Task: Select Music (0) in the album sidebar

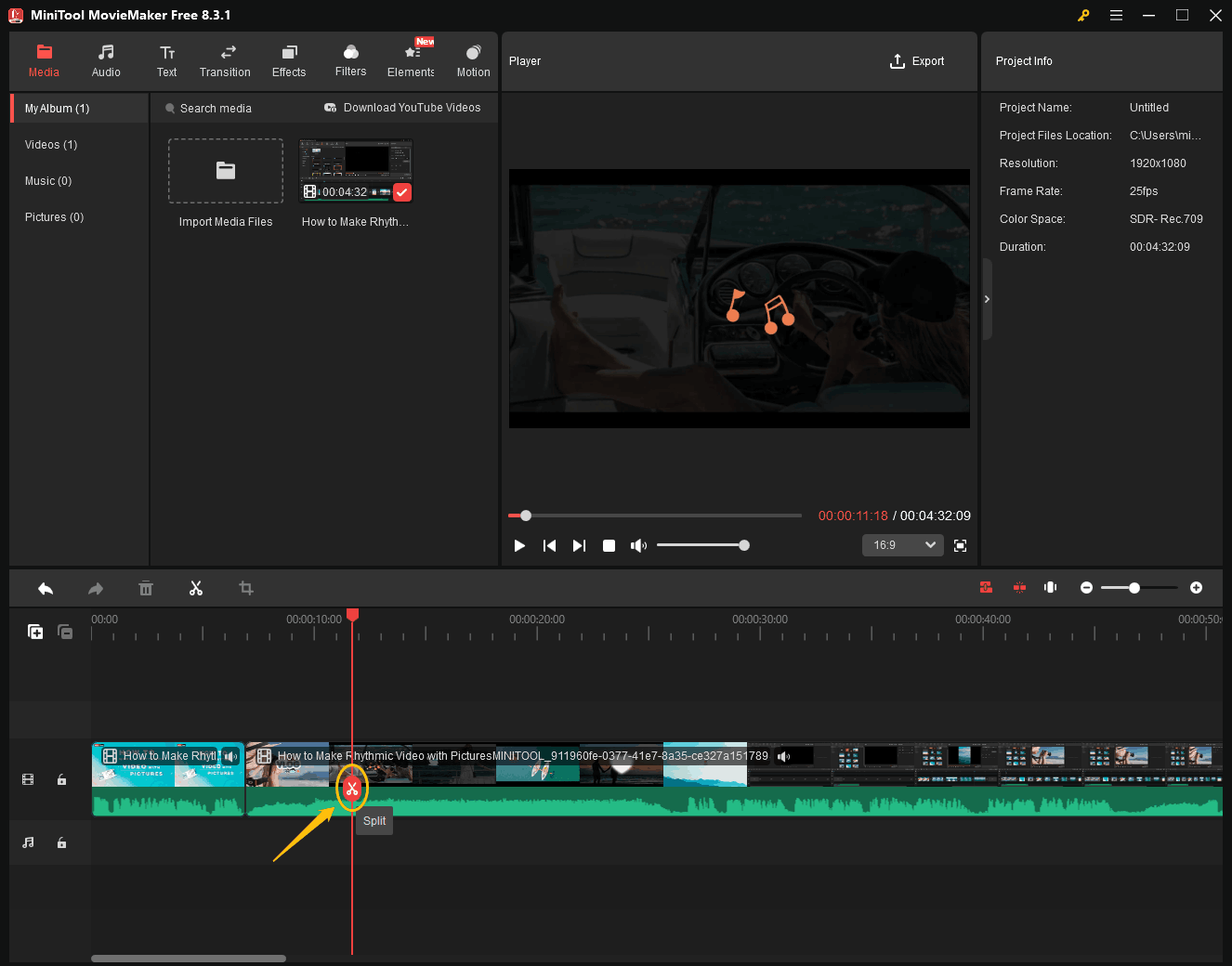Action: (47, 180)
